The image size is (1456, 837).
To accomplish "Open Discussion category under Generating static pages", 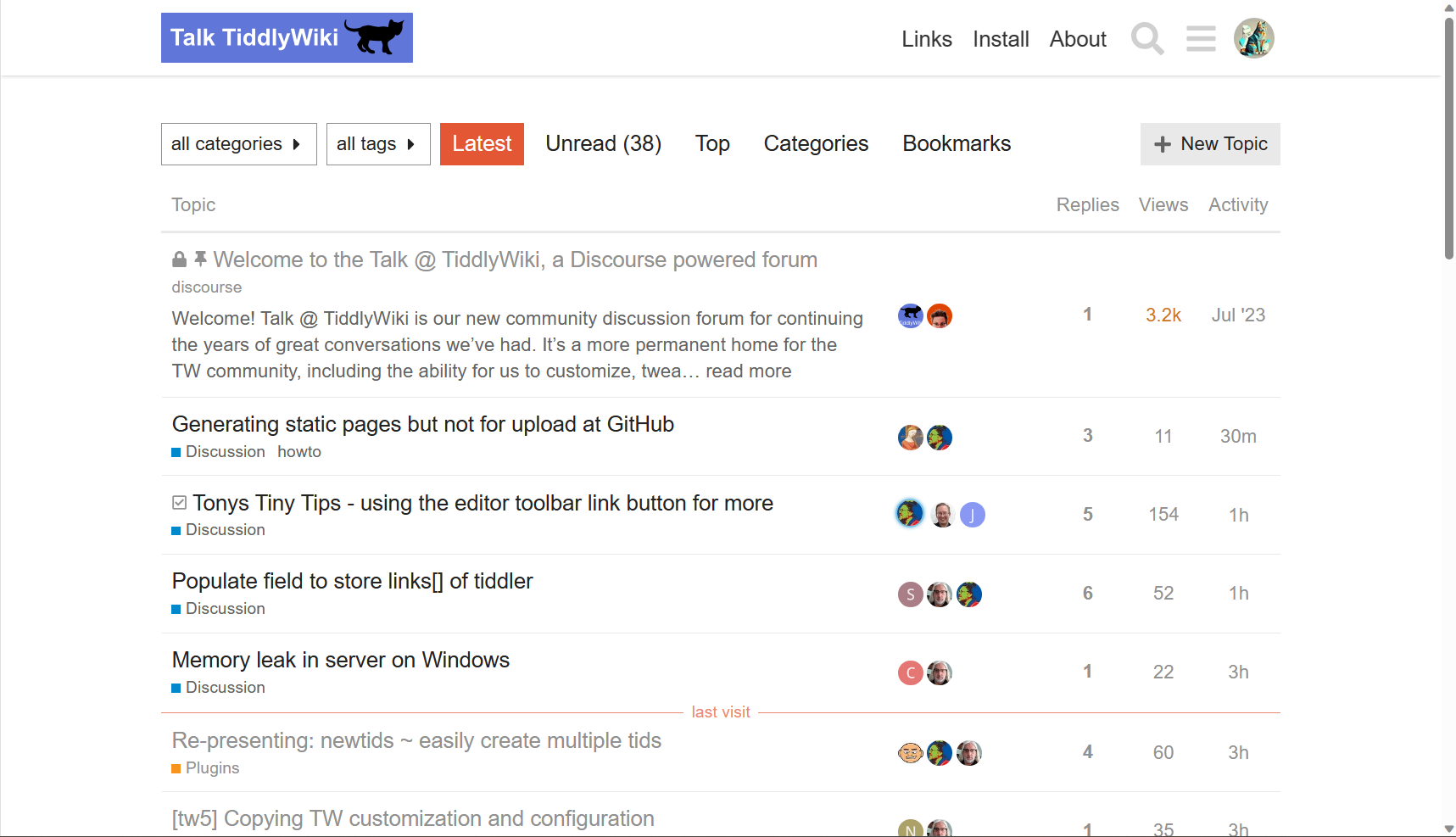I will click(x=218, y=452).
